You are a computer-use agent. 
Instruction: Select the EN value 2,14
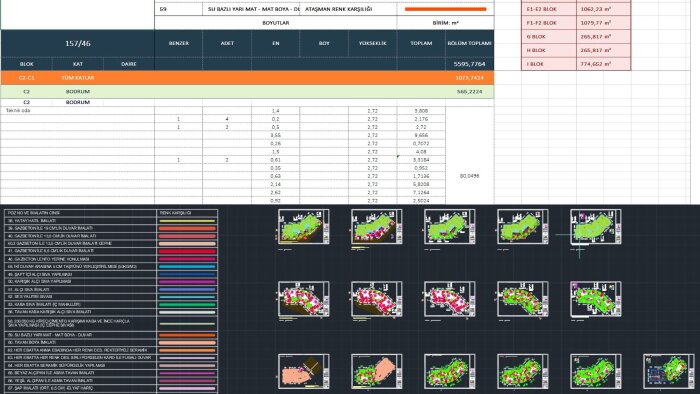(275, 184)
